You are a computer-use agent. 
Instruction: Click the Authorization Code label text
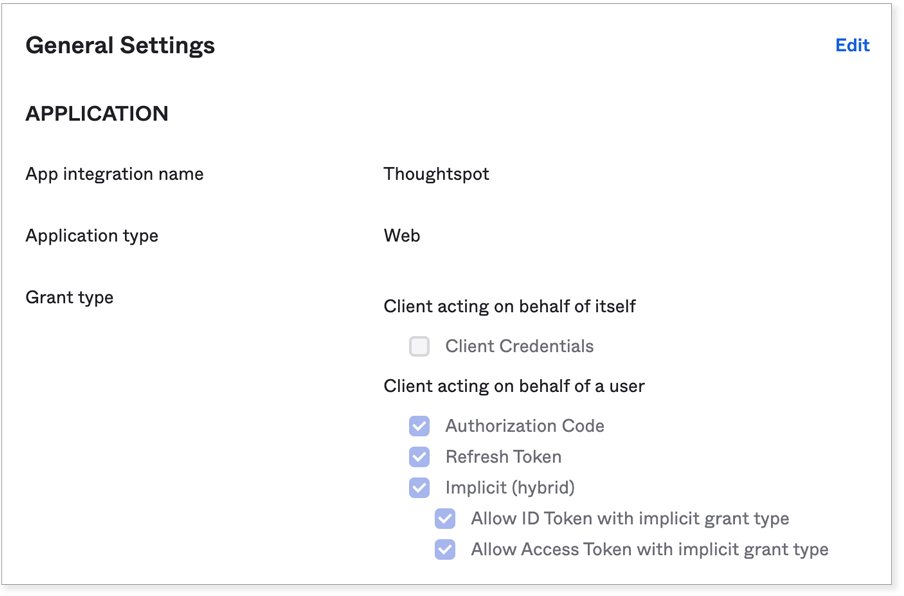(x=524, y=425)
